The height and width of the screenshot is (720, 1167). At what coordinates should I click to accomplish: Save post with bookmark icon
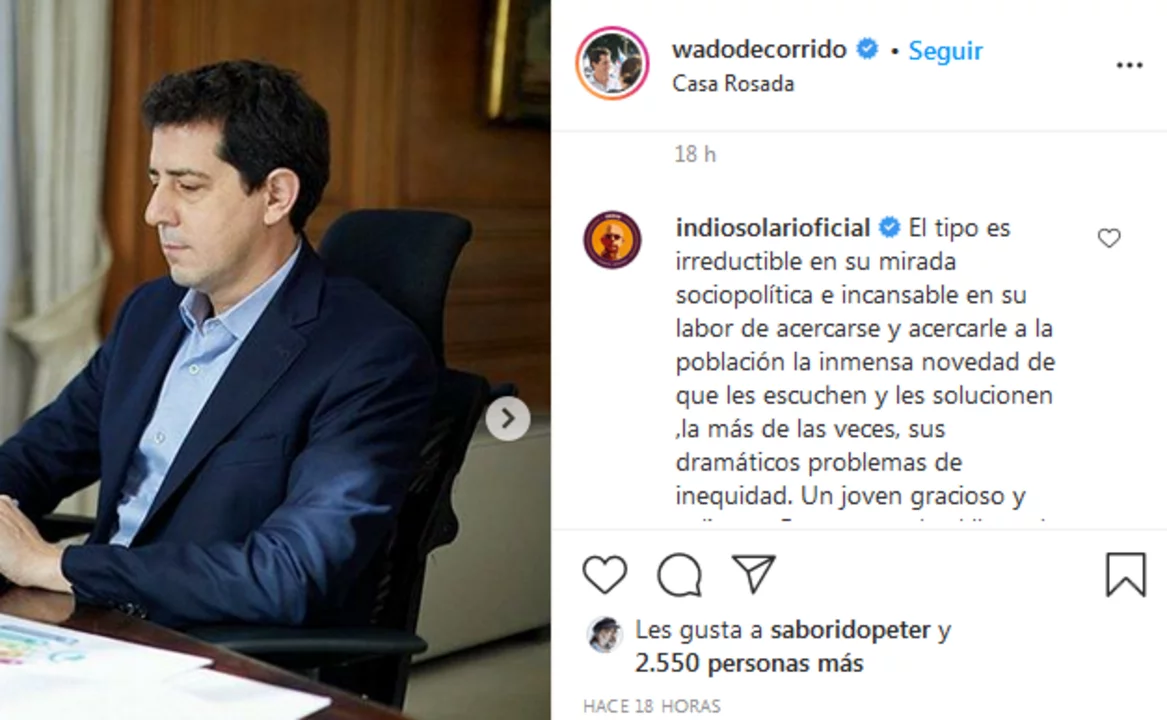[x=1125, y=574]
